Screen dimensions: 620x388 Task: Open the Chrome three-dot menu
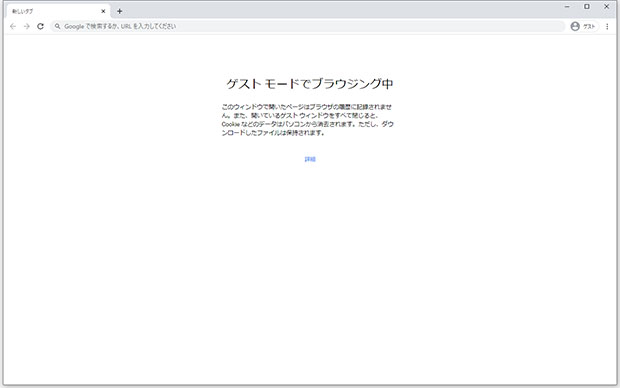click(x=607, y=26)
